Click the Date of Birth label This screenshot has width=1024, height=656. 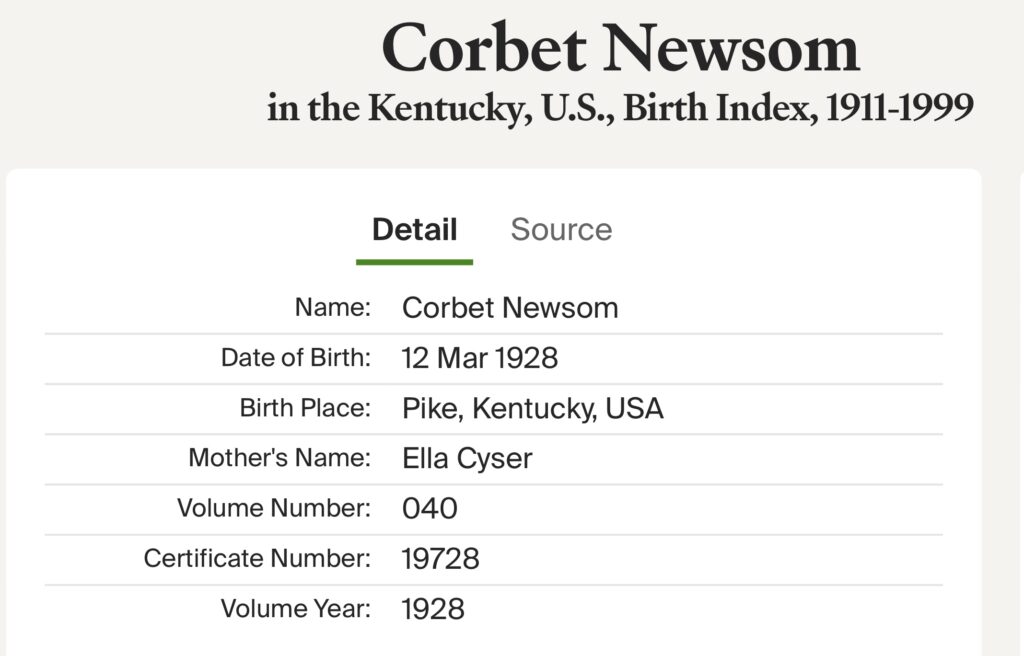296,358
